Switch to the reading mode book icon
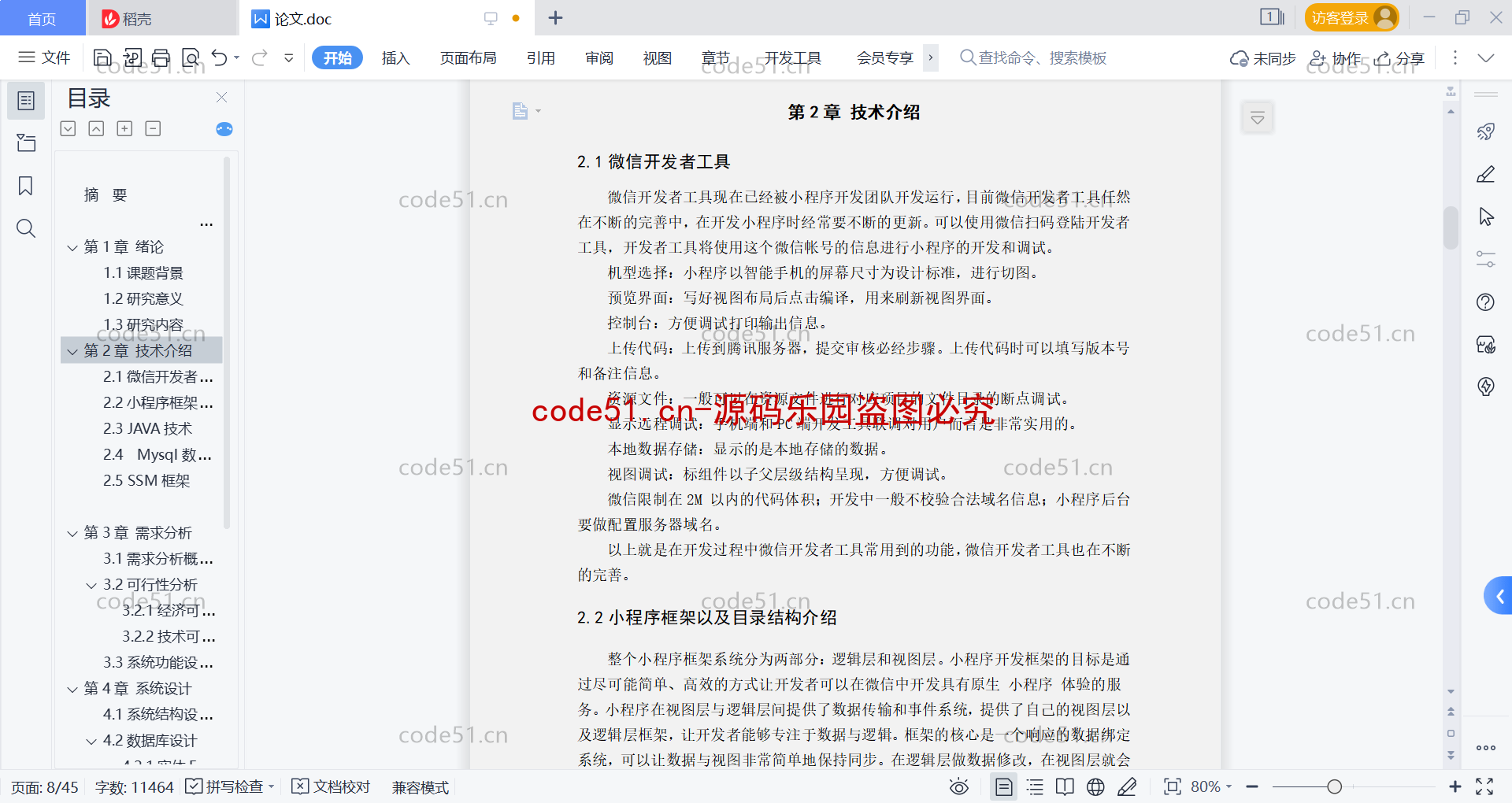1512x803 pixels. tap(1065, 786)
